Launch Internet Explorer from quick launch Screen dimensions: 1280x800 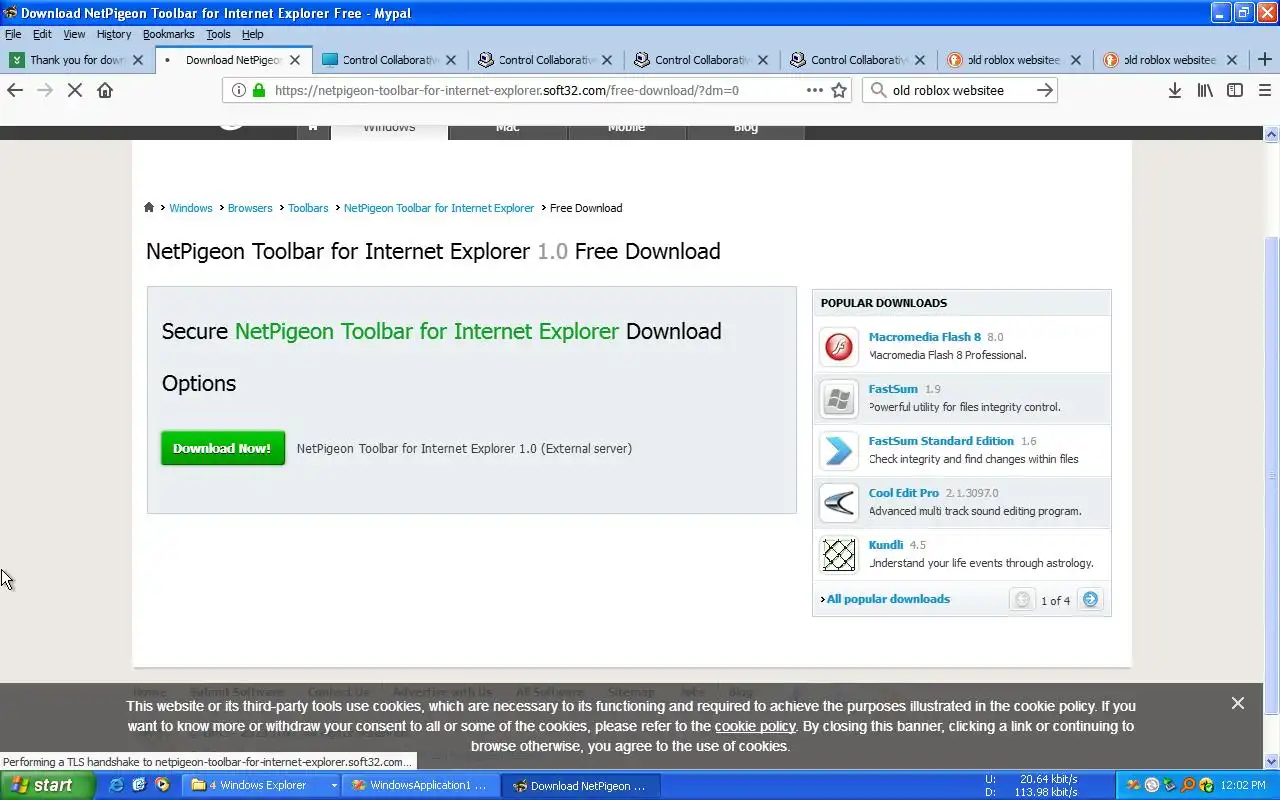(x=117, y=785)
